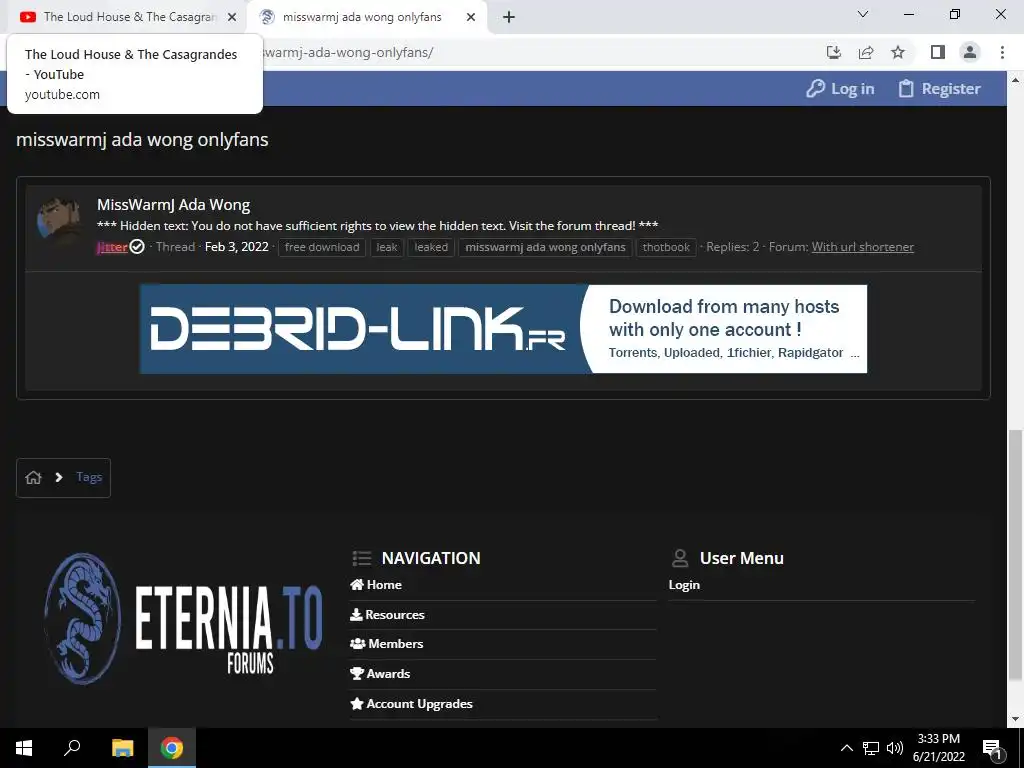Open the Chrome three-dot menu
The image size is (1024, 768).
1002,52
